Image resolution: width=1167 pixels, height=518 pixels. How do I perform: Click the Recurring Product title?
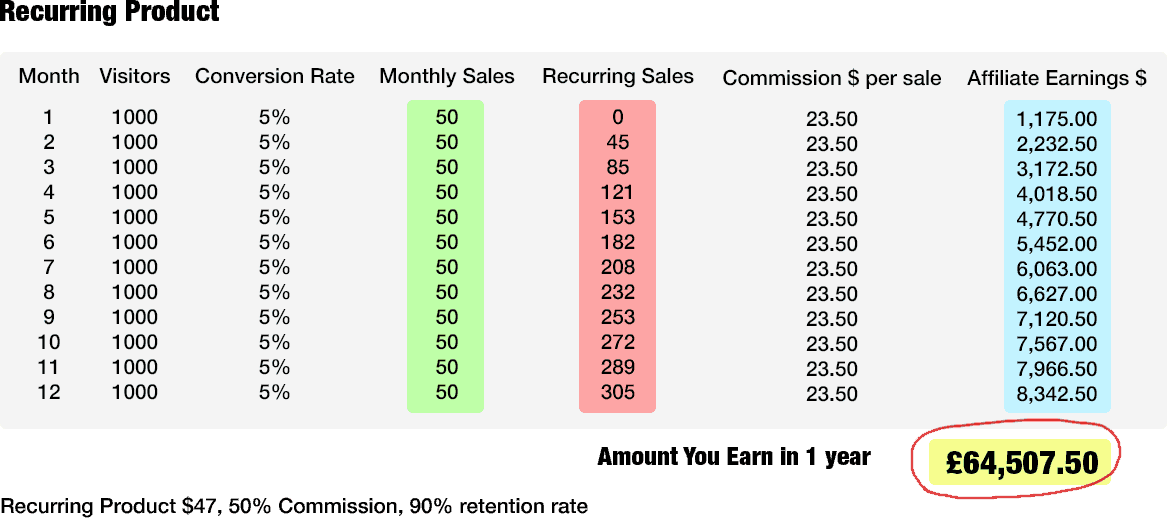point(110,13)
